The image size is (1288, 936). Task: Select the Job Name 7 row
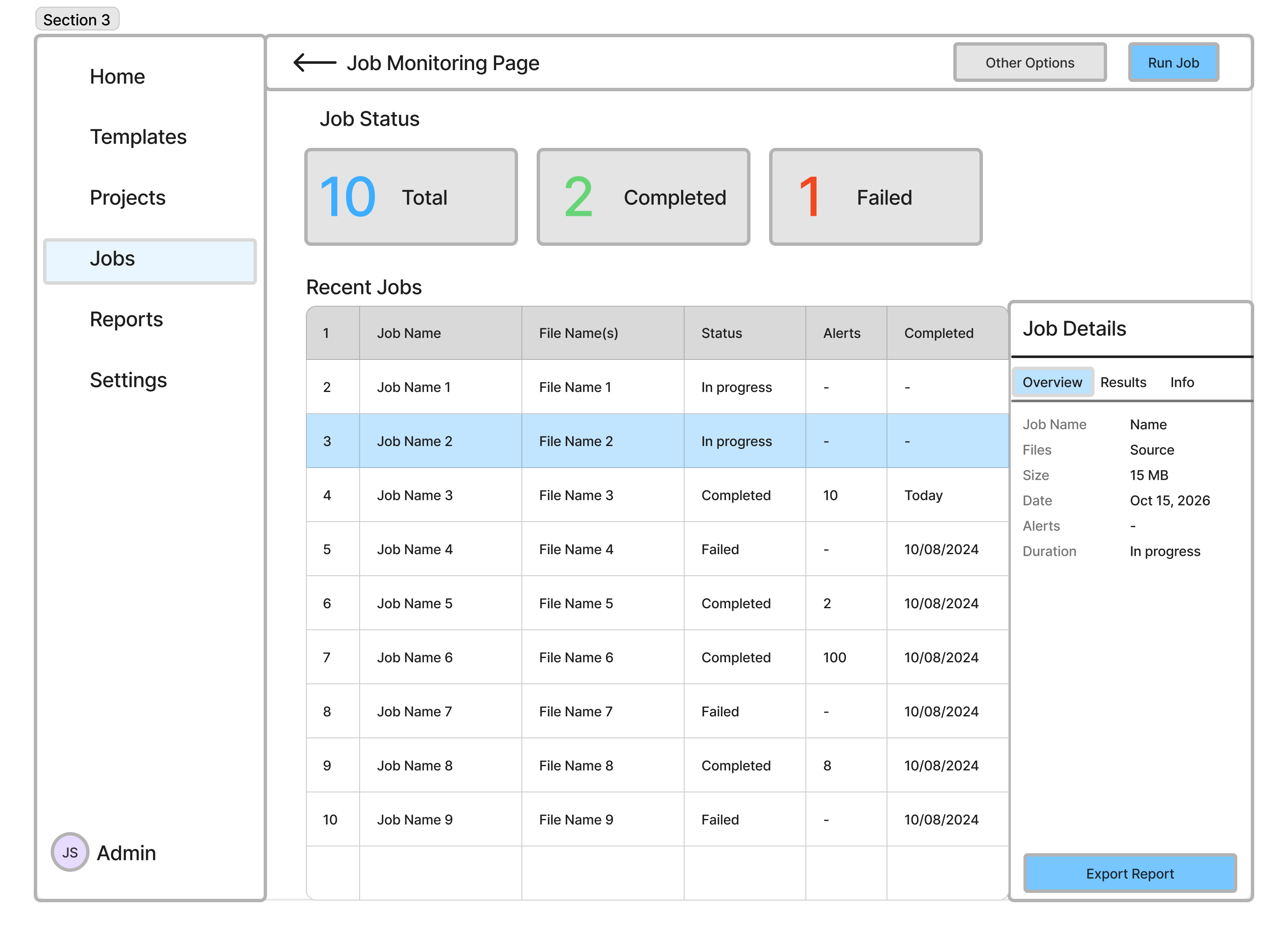[657, 711]
